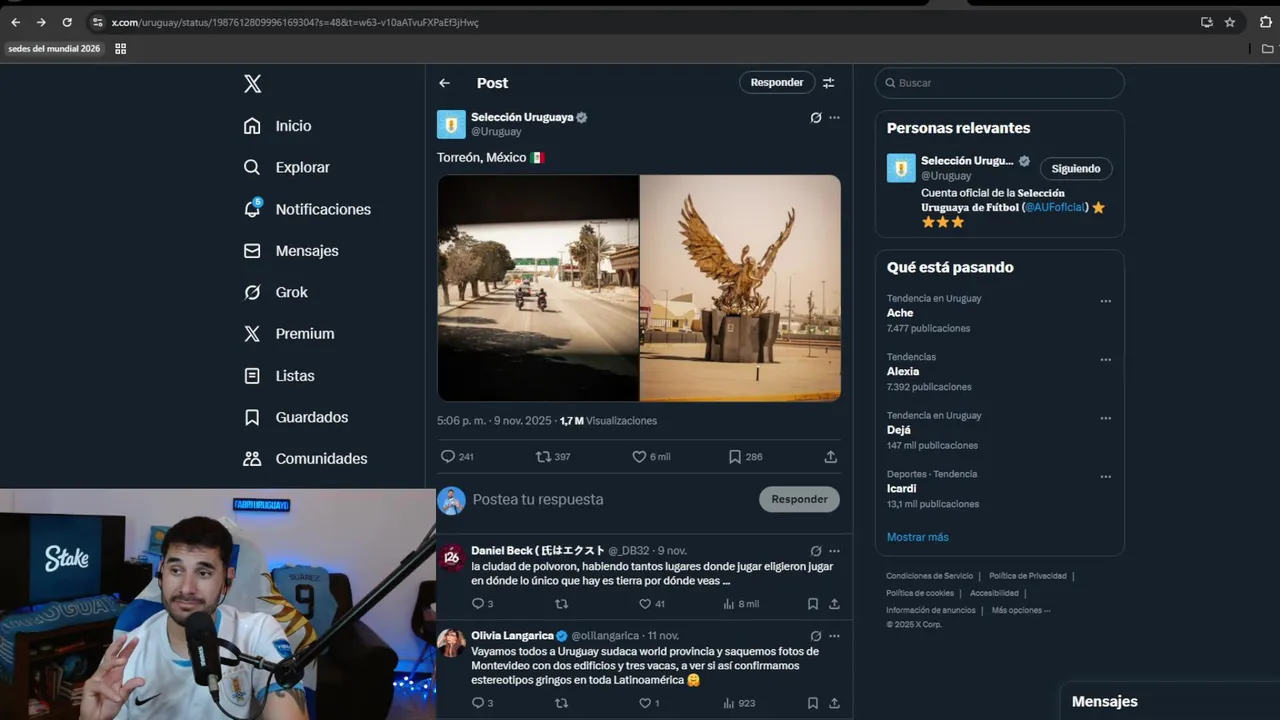
Task: Open more options for Ache trend
Action: pos(1106,301)
